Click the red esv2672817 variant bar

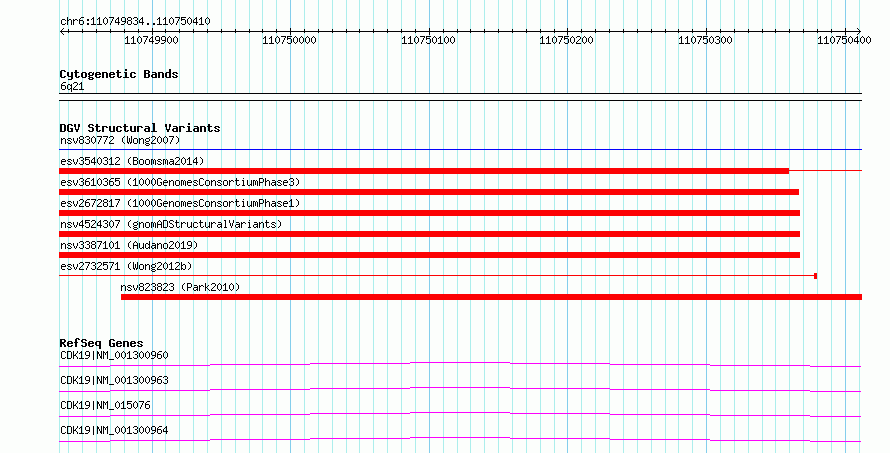click(x=430, y=213)
